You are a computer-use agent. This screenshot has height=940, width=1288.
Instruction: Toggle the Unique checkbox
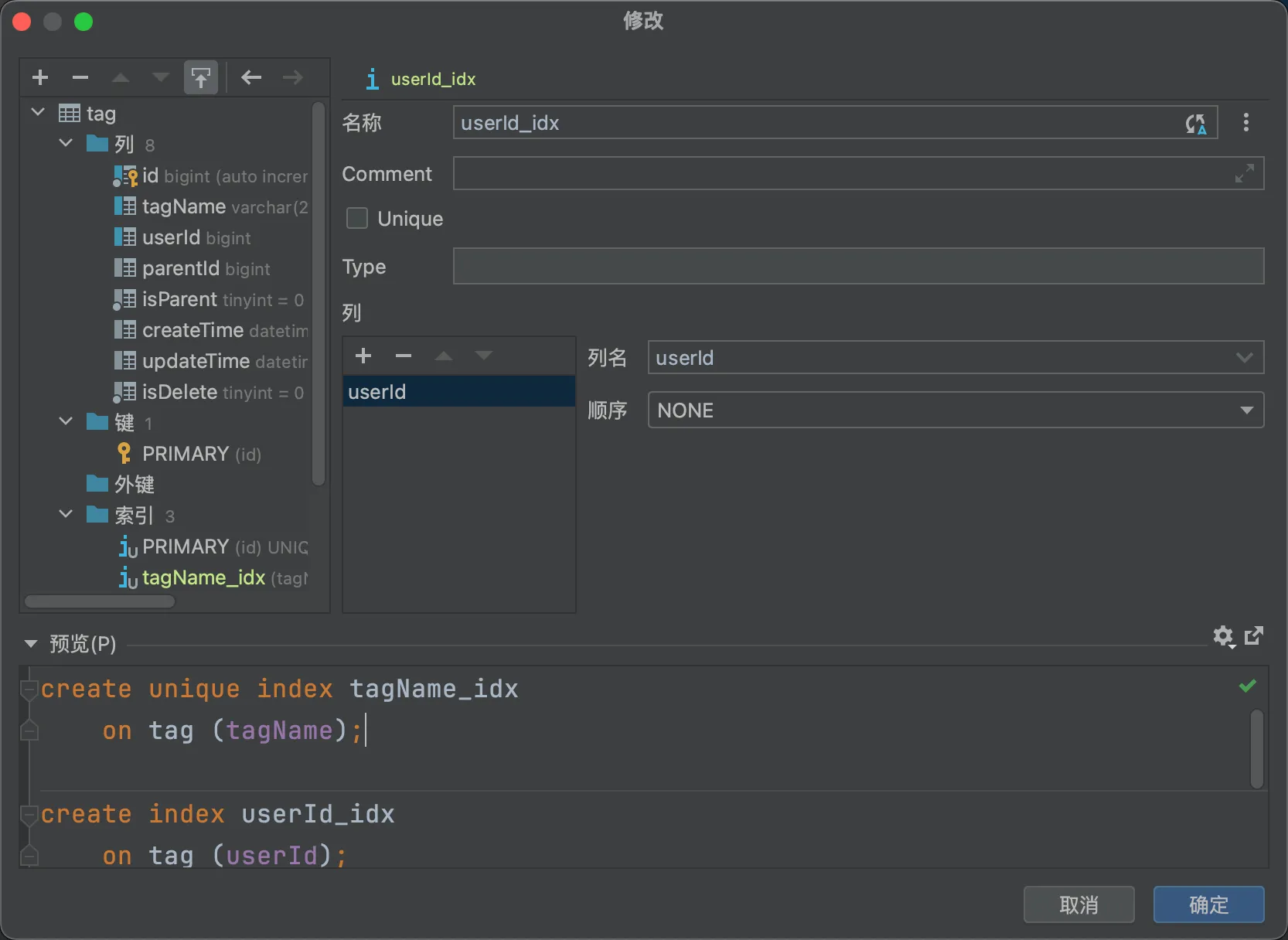[356, 219]
